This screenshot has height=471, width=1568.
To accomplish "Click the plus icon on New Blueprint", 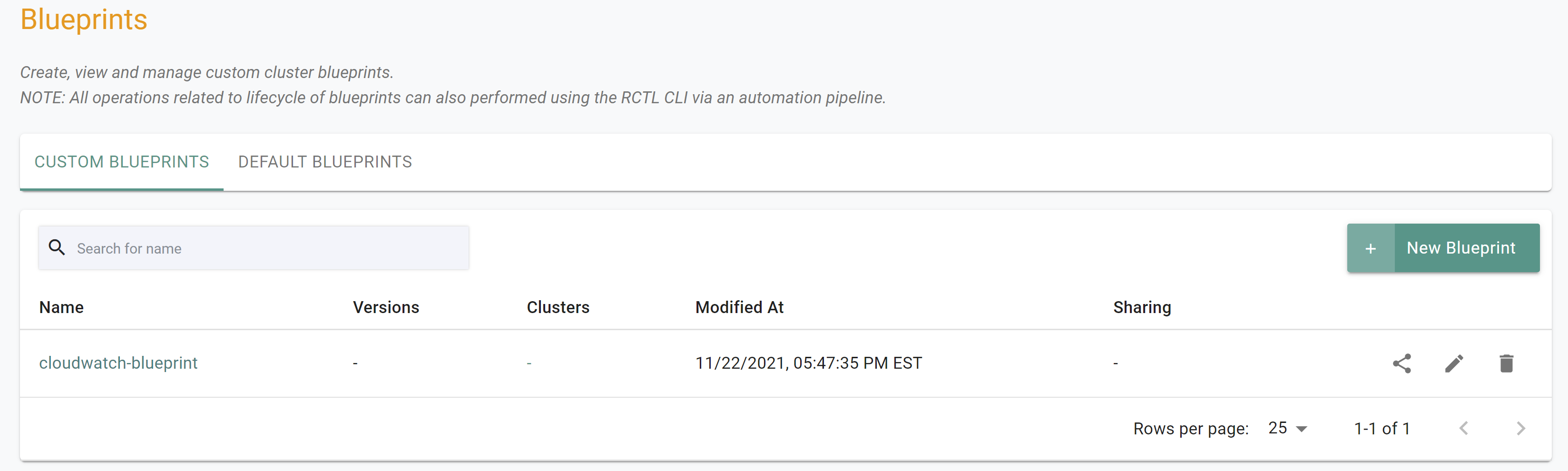I will coord(1370,248).
